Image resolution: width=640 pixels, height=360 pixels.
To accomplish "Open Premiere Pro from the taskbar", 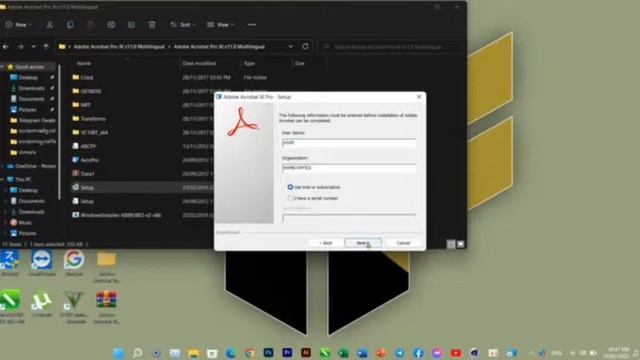I will [x=287, y=353].
